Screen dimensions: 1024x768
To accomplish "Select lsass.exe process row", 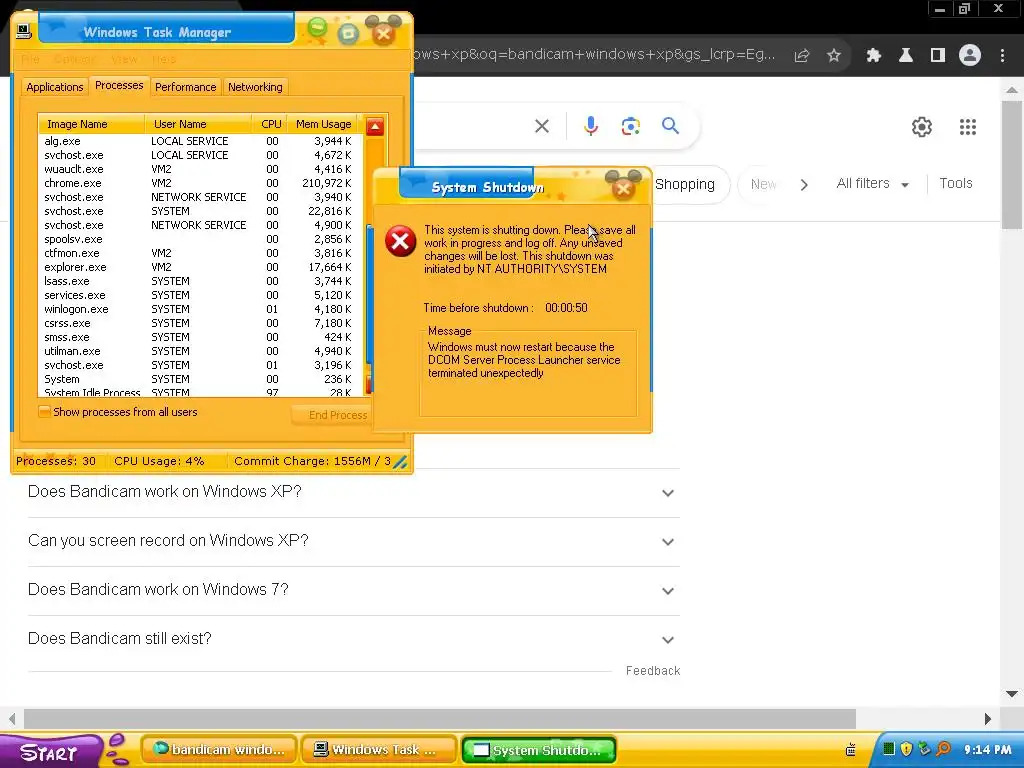I will [x=198, y=281].
